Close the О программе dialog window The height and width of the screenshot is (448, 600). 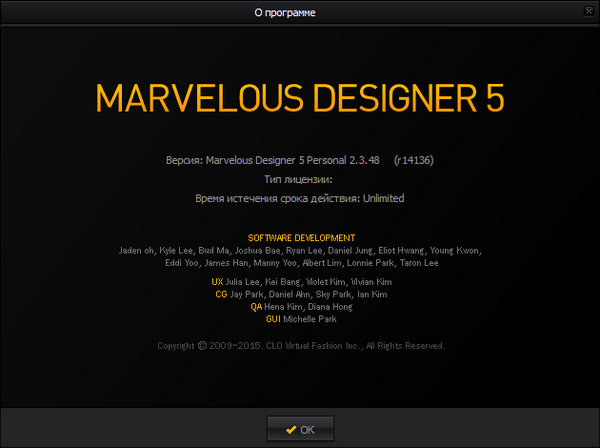(x=589, y=11)
